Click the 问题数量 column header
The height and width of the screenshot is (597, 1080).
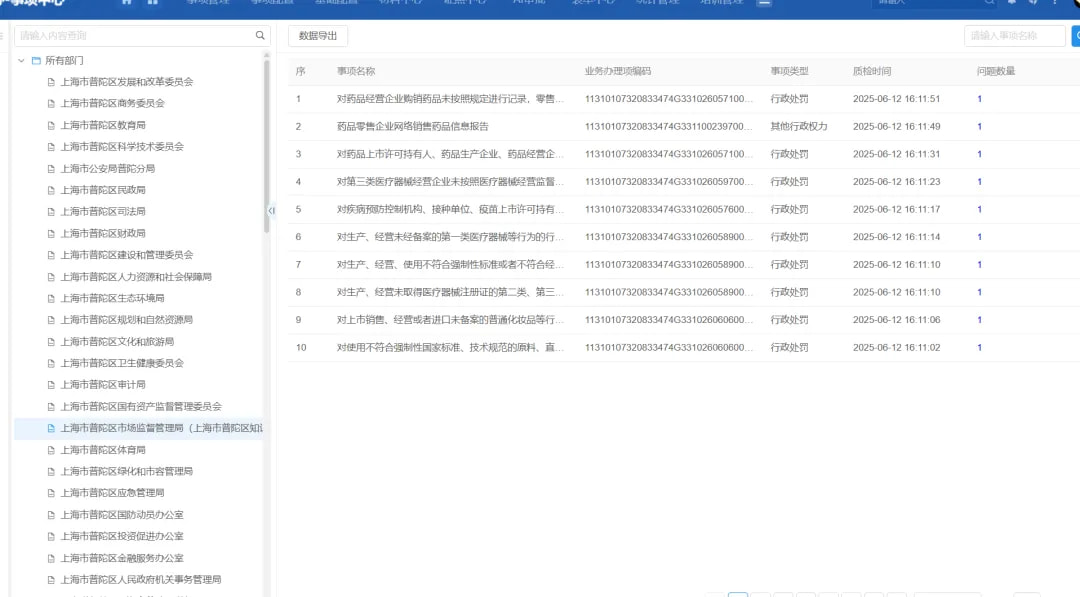pos(996,72)
